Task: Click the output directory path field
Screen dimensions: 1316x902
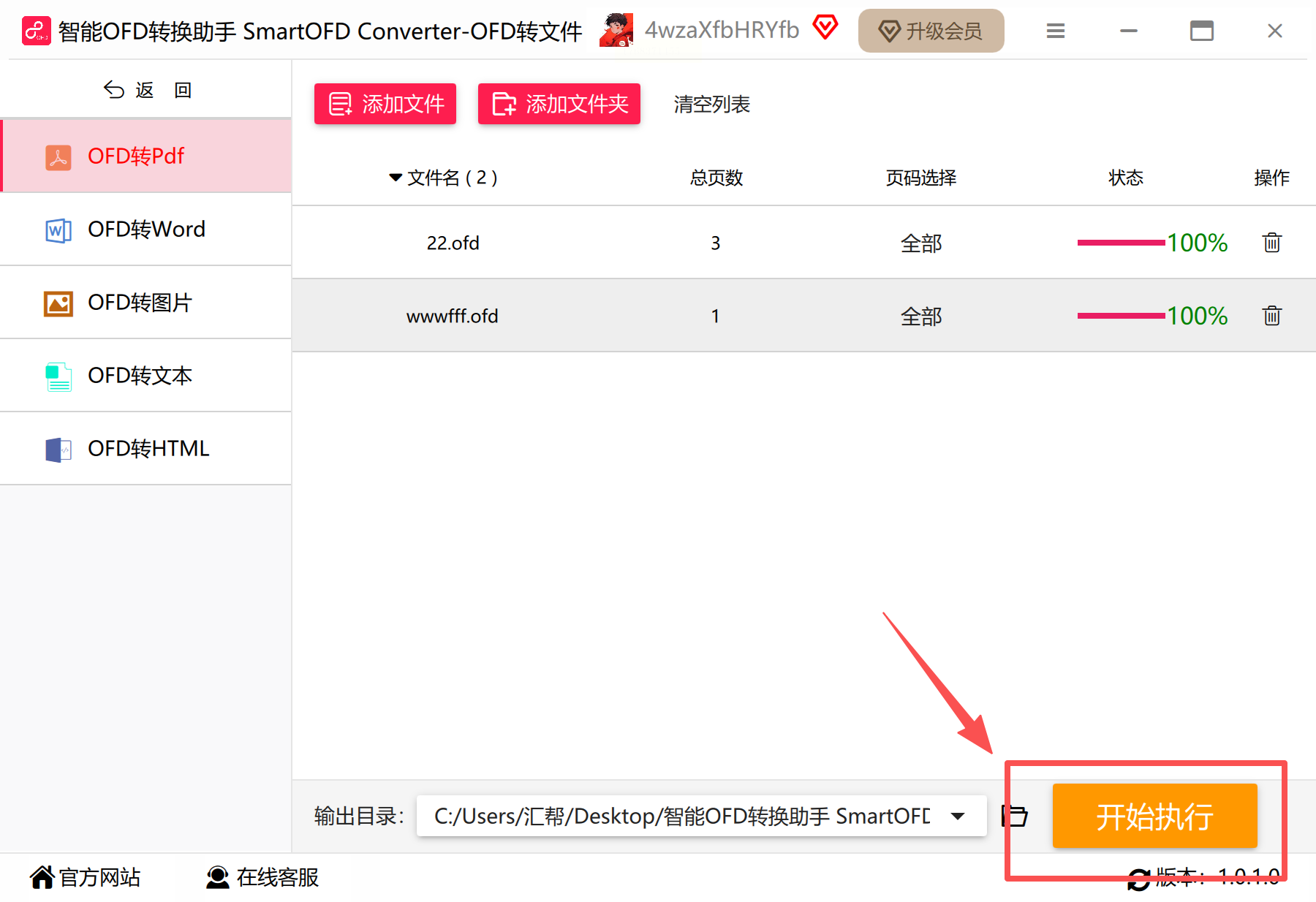Action: [x=702, y=816]
